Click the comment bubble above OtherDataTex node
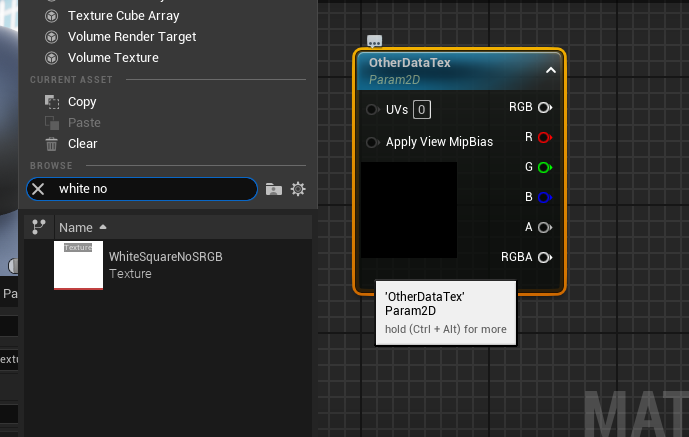Image resolution: width=689 pixels, height=437 pixels. pos(374,41)
